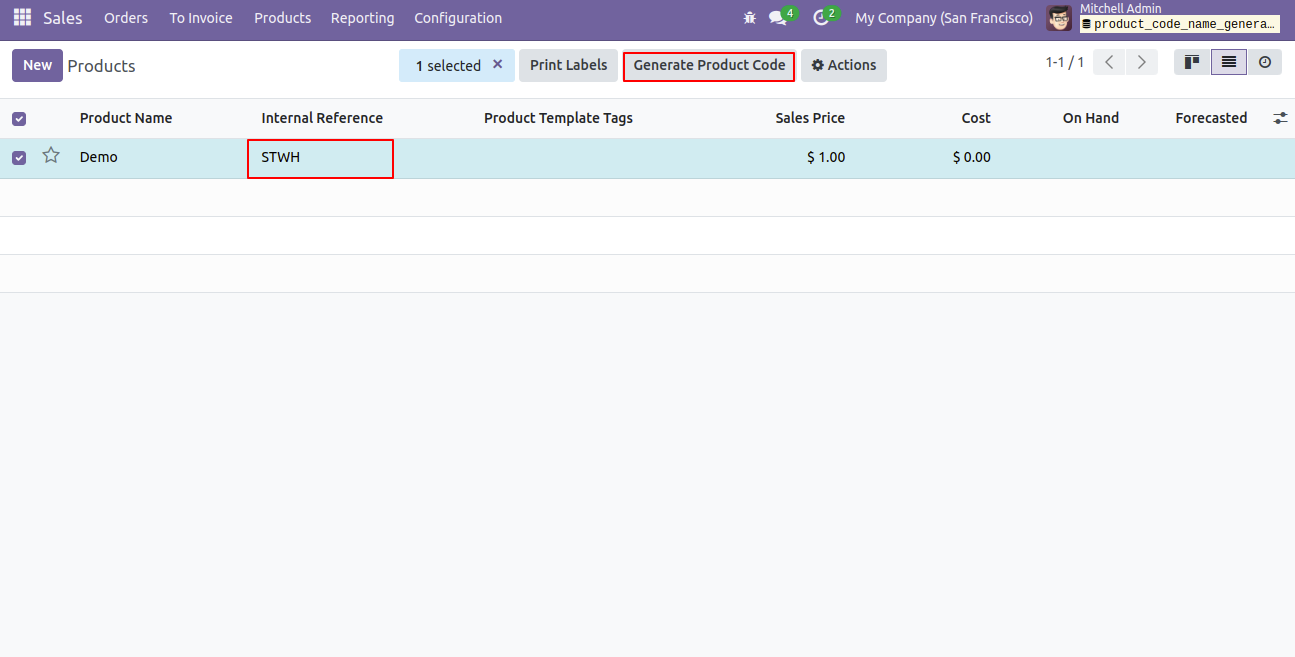Open the Actions dropdown
This screenshot has height=657, width=1295.
point(844,65)
